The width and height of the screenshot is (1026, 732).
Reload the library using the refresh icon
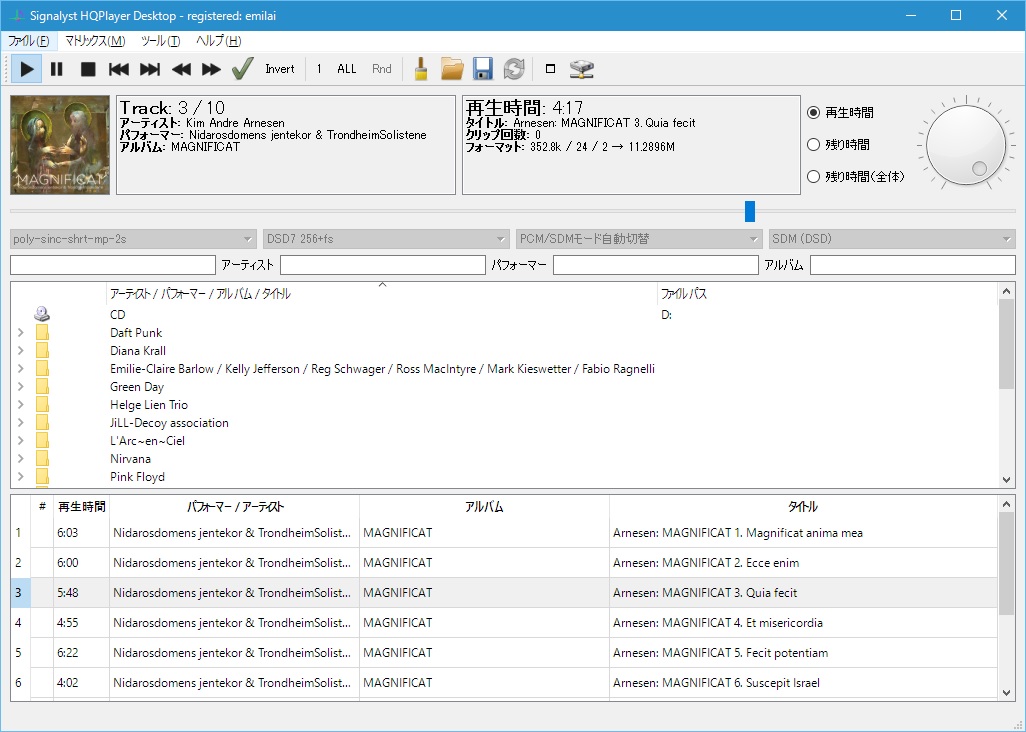[514, 68]
